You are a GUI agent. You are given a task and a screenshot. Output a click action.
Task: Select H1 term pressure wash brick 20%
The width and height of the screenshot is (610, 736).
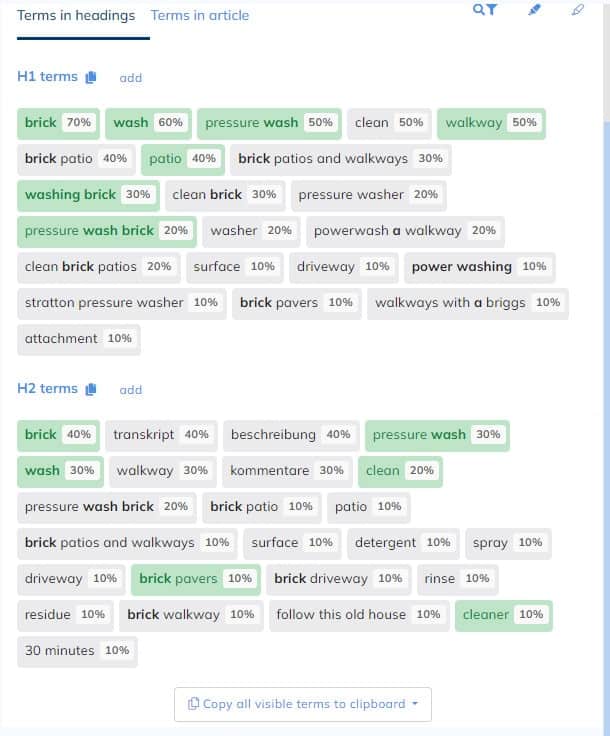tap(107, 231)
